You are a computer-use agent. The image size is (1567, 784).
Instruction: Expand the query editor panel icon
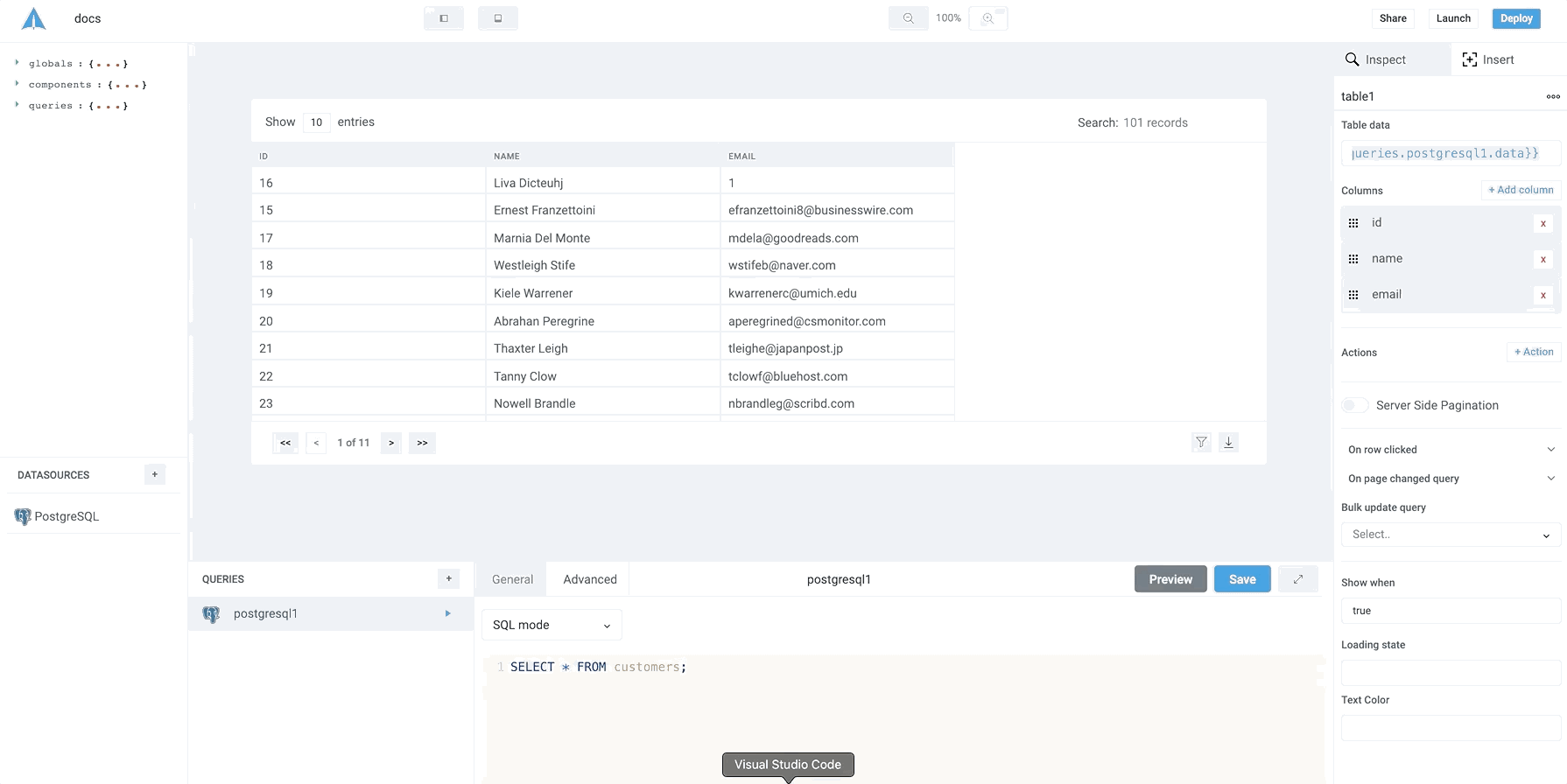1297,579
